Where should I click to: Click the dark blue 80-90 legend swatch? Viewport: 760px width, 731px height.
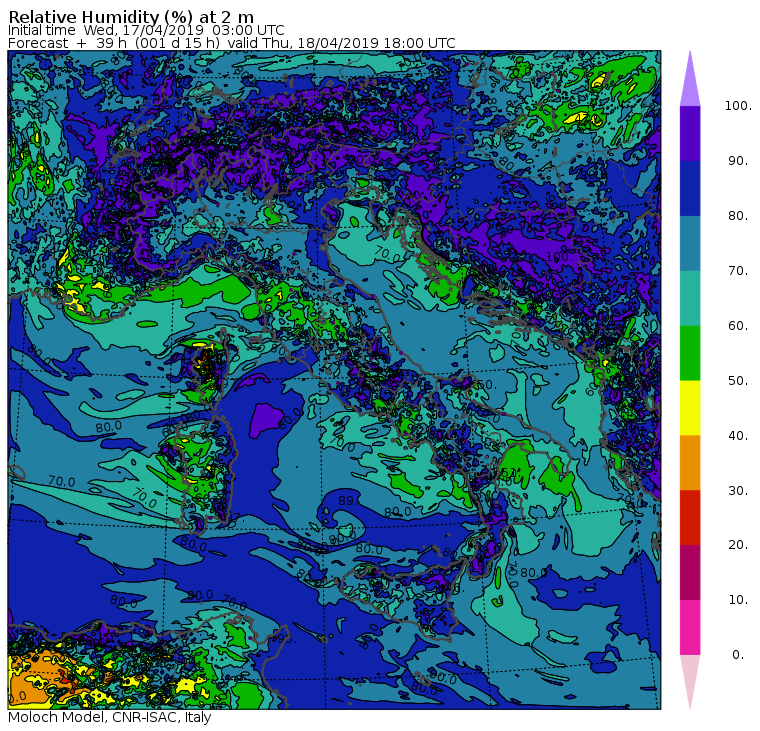pyautogui.click(x=690, y=189)
